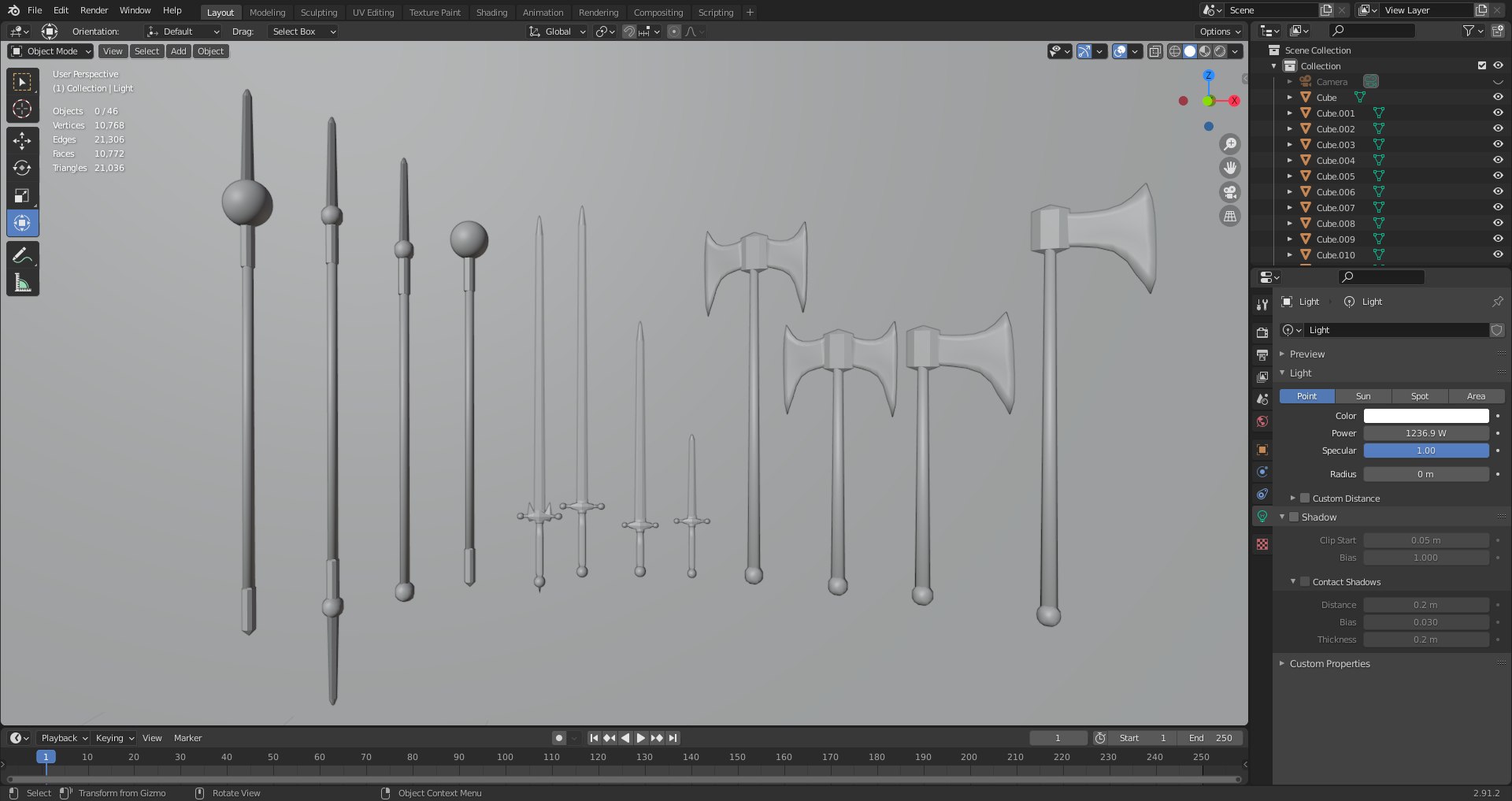Switch to UV Editing workspace tab

pyautogui.click(x=373, y=13)
